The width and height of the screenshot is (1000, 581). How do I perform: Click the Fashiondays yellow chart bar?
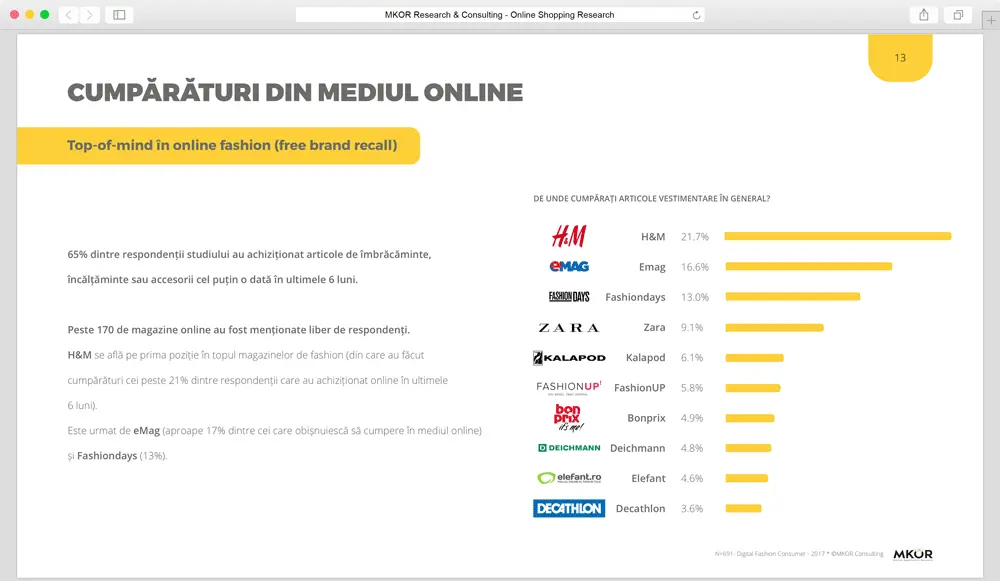click(793, 297)
